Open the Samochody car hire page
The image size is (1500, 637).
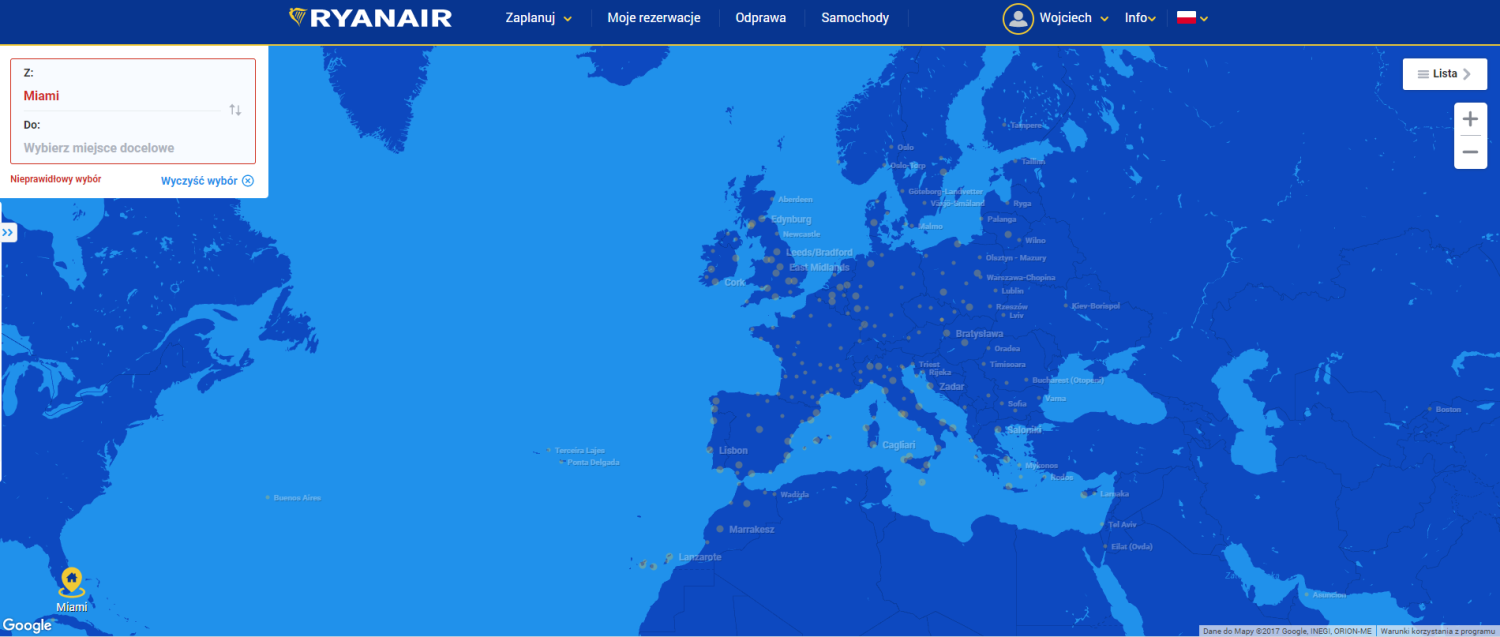click(855, 18)
